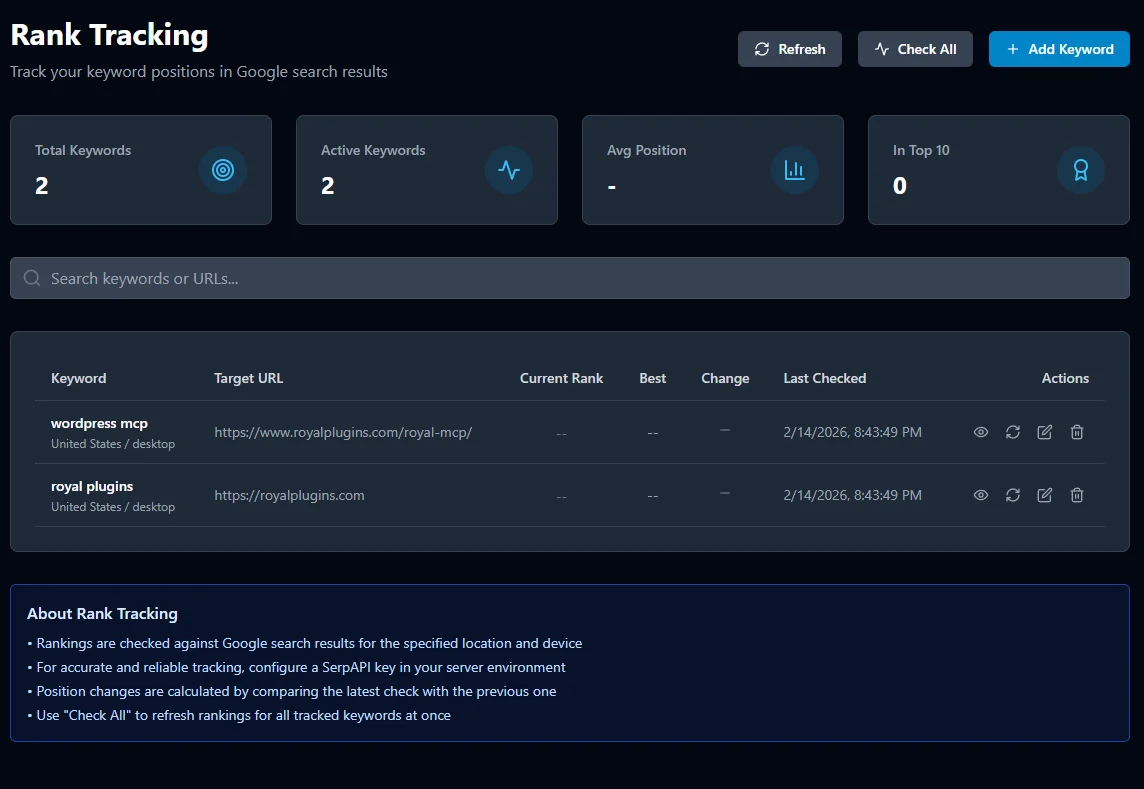The image size is (1144, 789).
Task: Click the Active Keywords activity icon
Action: point(508,170)
